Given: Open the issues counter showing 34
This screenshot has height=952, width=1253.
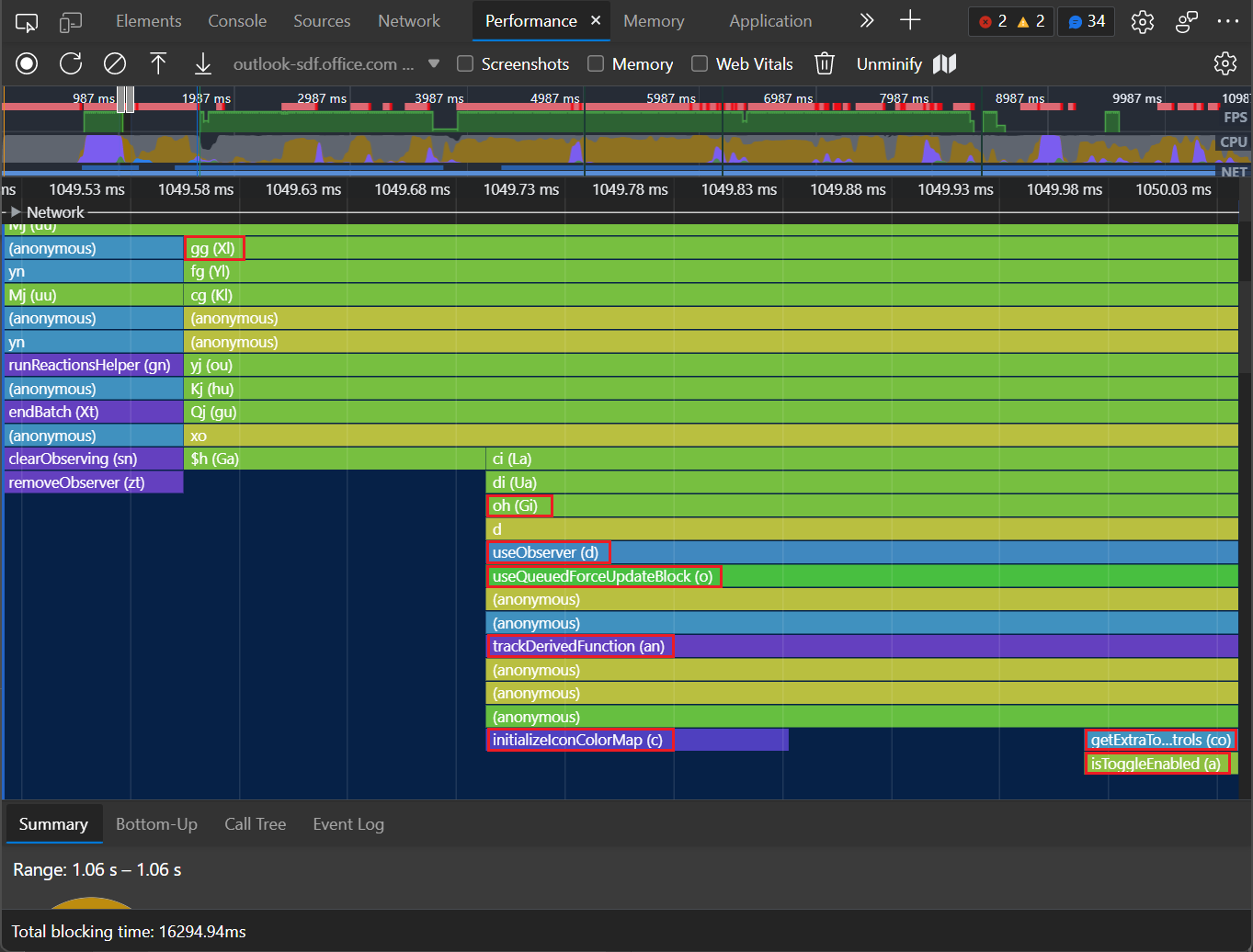Looking at the screenshot, I should pos(1086,20).
